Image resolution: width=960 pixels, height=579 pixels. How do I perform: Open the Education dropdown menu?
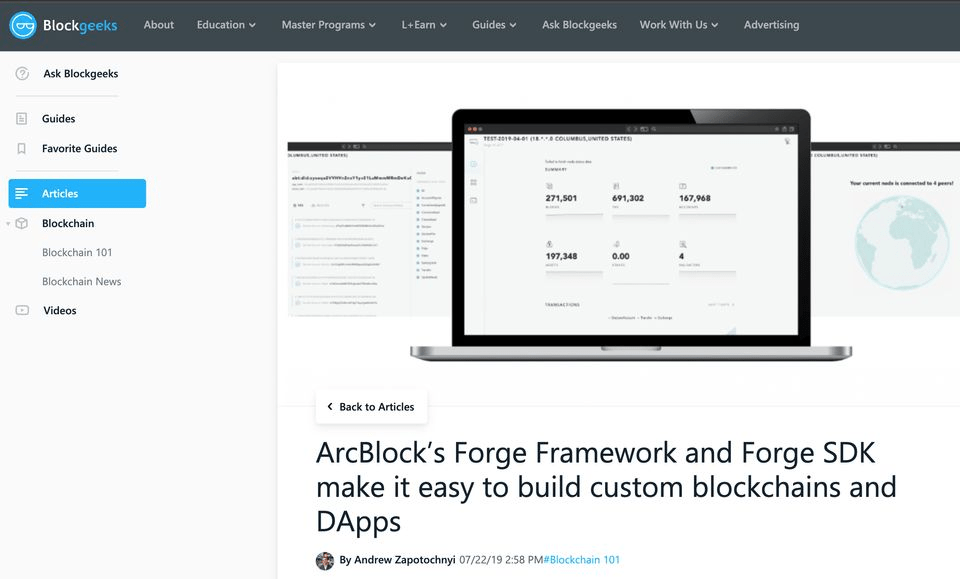click(226, 25)
